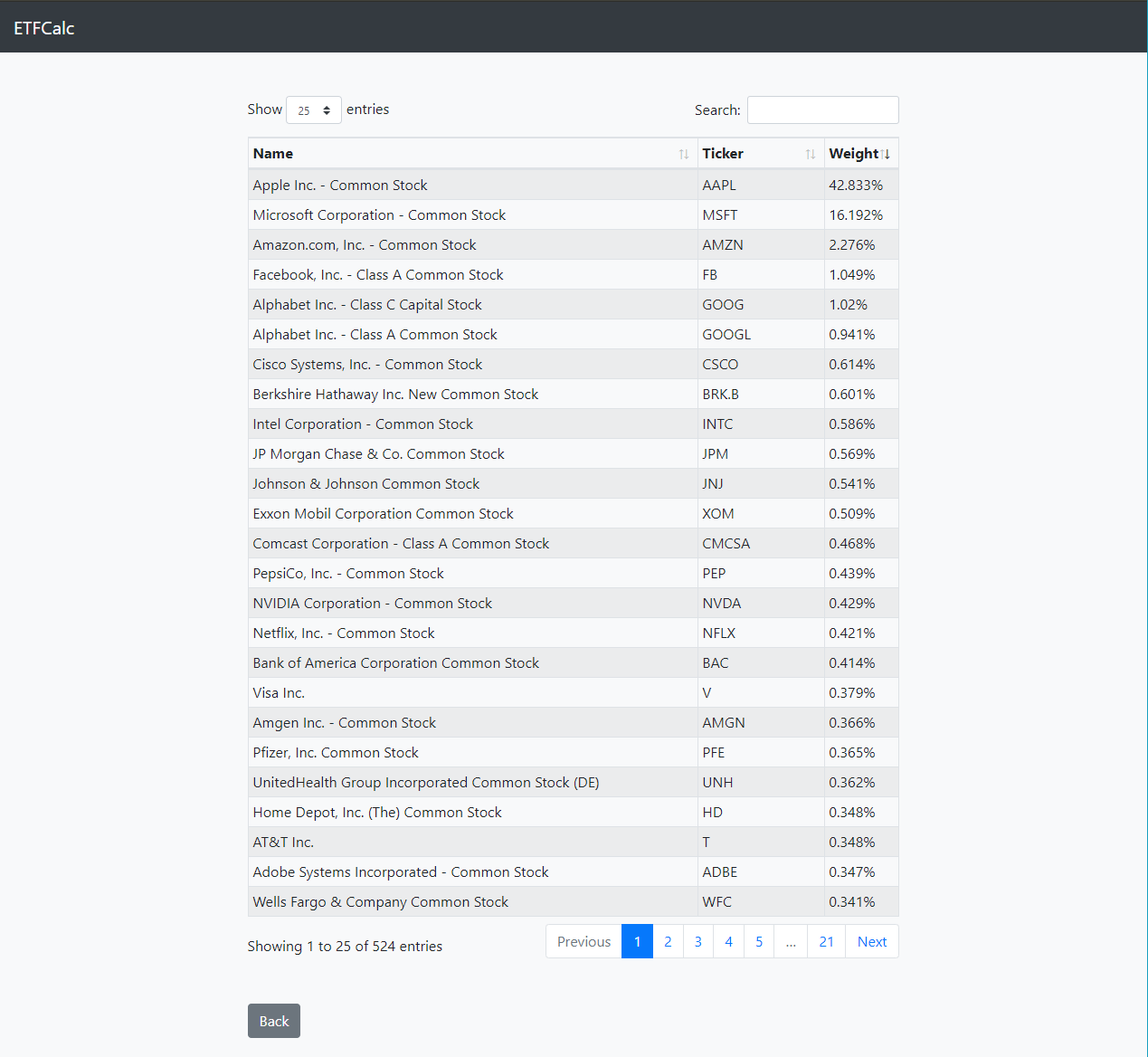The height and width of the screenshot is (1057, 1148).
Task: Select Facebook, Inc. - Class A Common Stock
Action: (472, 274)
